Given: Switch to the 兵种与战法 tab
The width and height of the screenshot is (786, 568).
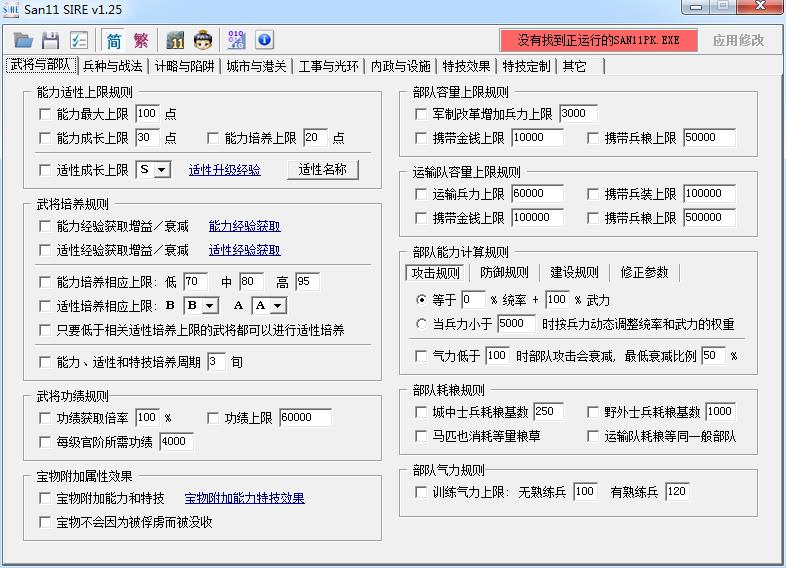Looking at the screenshot, I should [x=112, y=66].
